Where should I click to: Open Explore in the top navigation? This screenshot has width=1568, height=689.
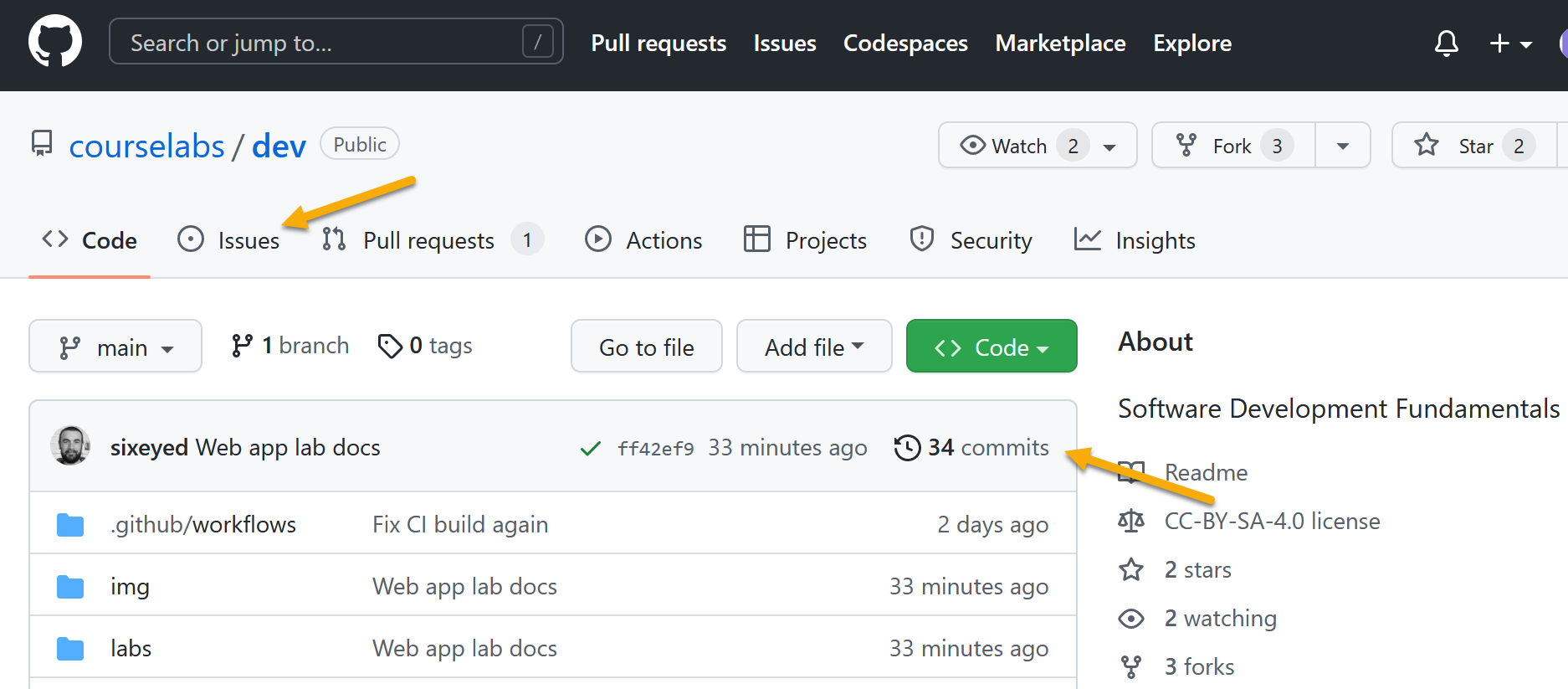point(1192,43)
